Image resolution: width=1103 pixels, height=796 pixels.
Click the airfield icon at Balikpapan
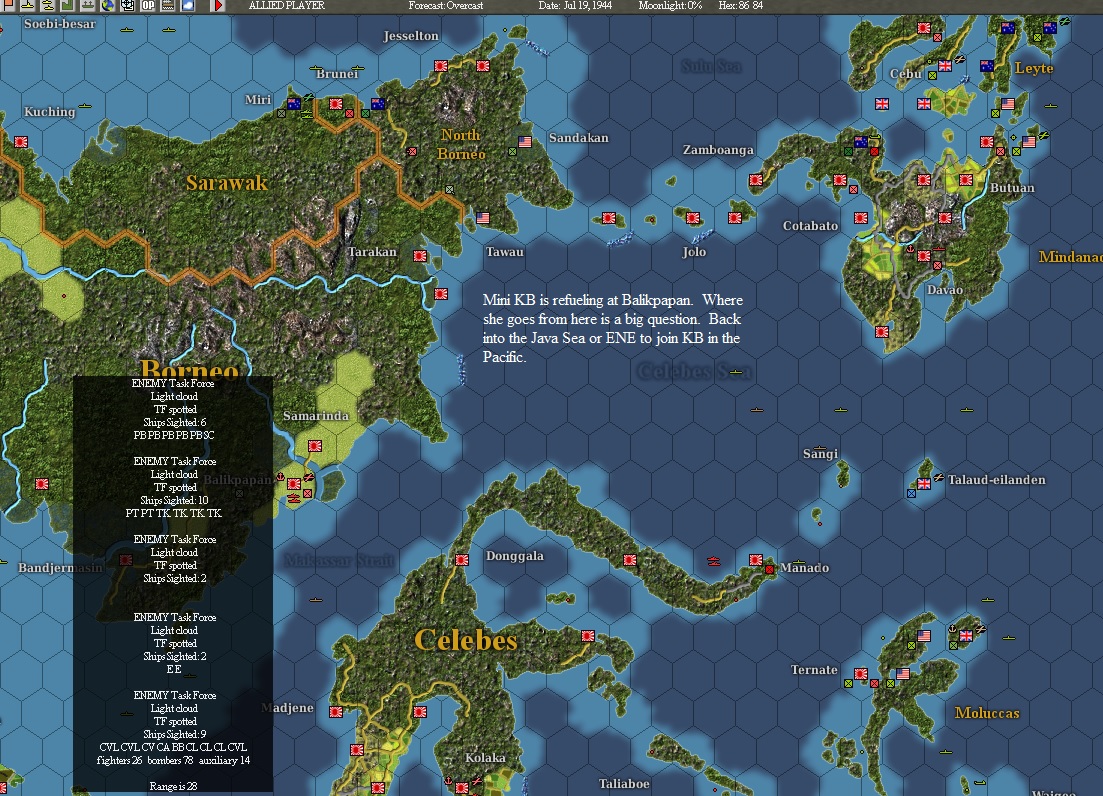pyautogui.click(x=308, y=477)
